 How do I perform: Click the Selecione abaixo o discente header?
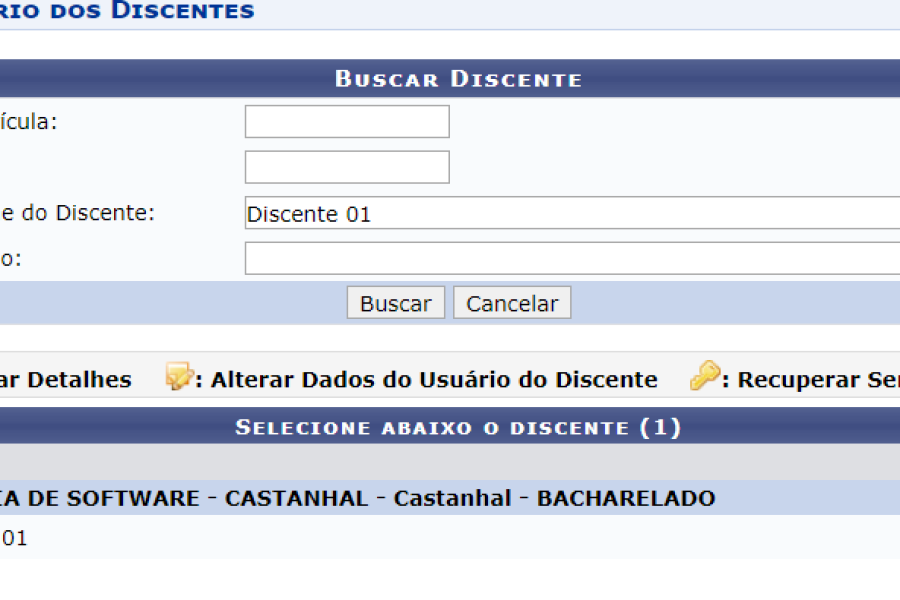pyautogui.click(x=458, y=427)
